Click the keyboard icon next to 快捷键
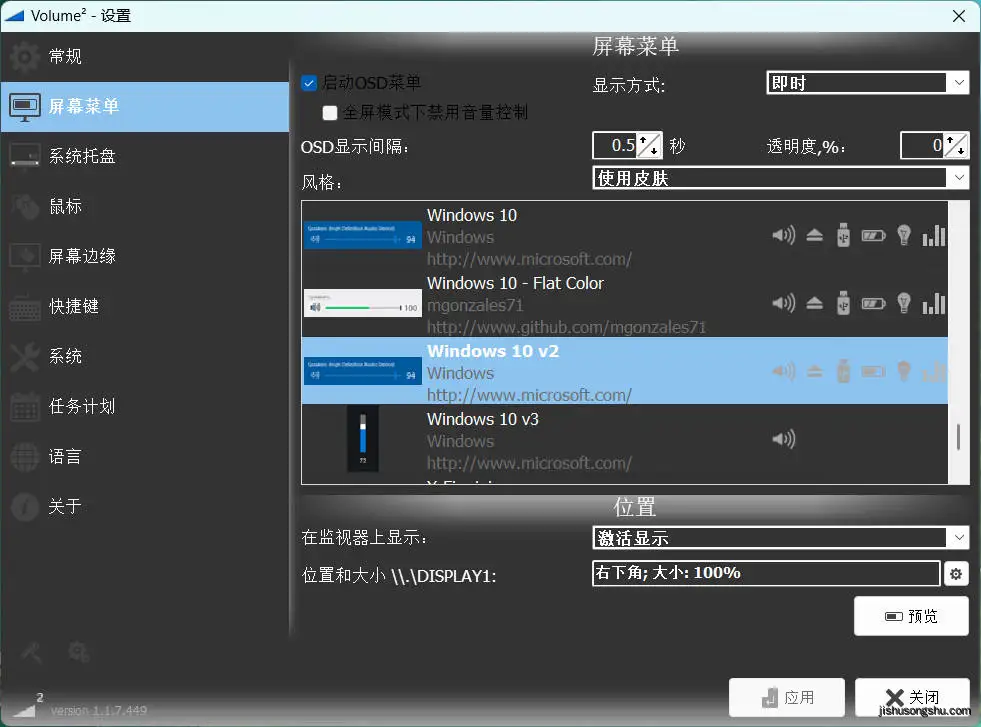 (25, 307)
